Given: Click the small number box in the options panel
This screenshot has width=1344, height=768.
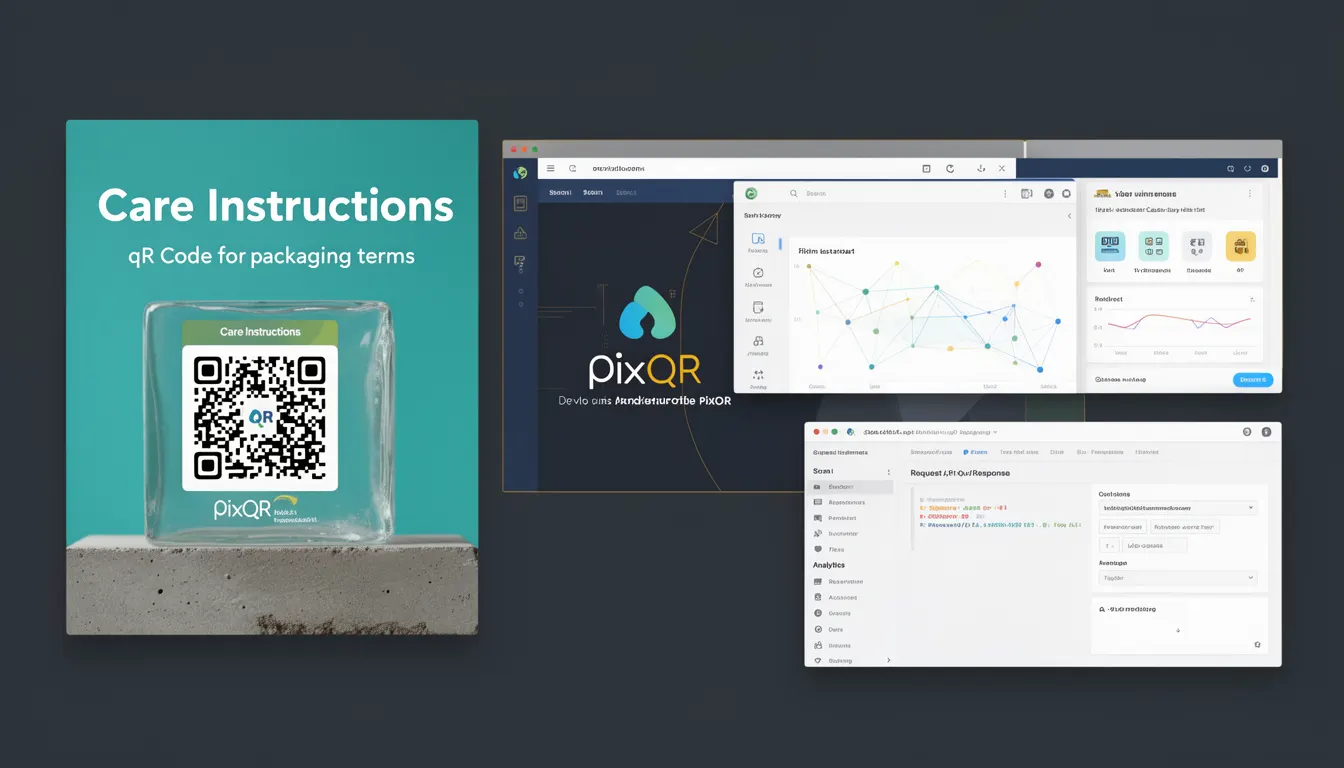Looking at the screenshot, I should (x=1109, y=546).
